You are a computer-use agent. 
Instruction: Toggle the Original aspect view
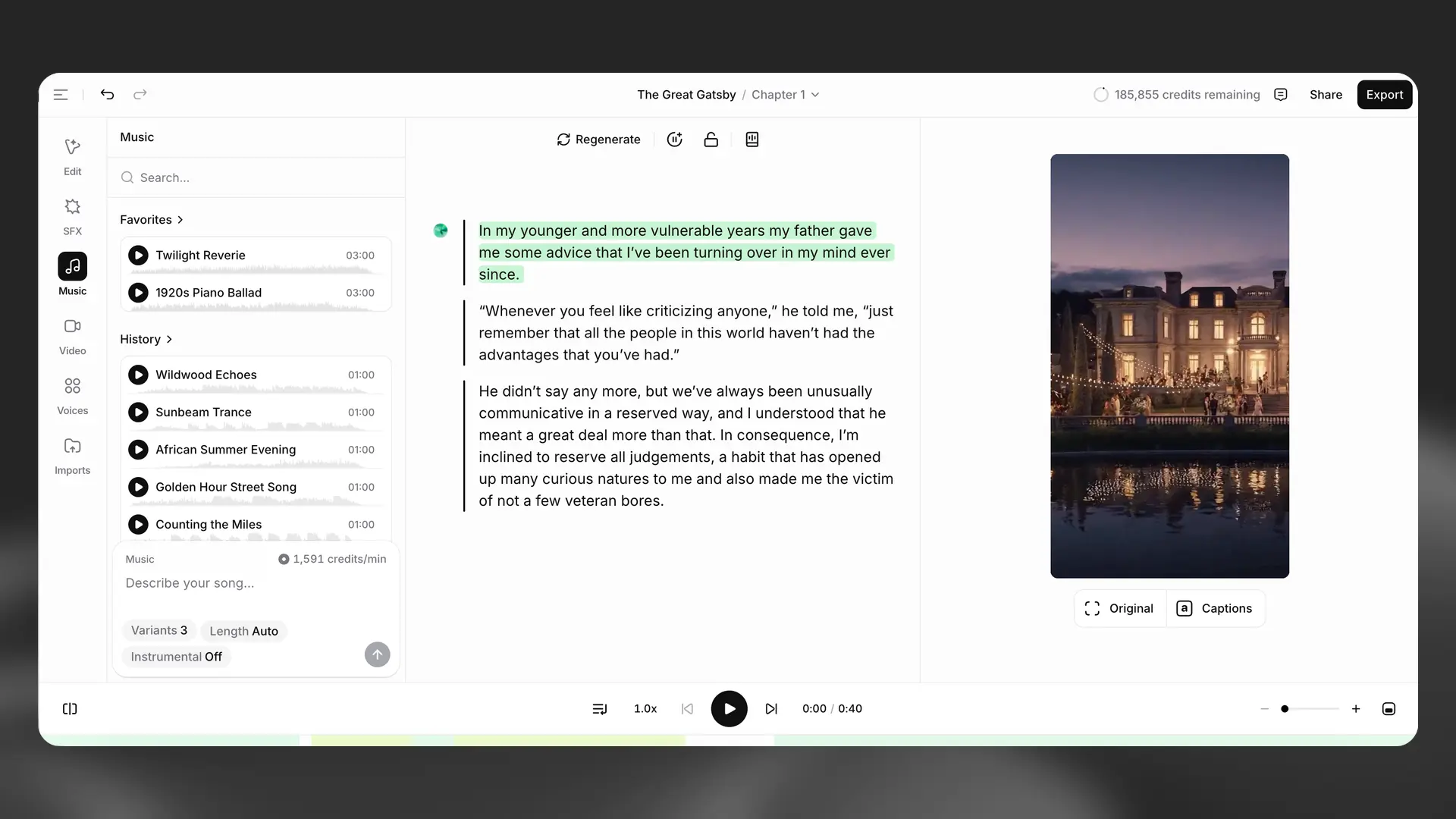coord(1119,608)
